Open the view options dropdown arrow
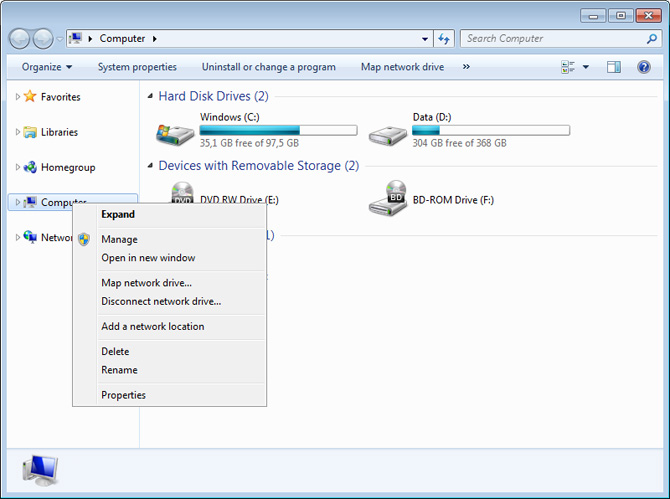 (586, 67)
